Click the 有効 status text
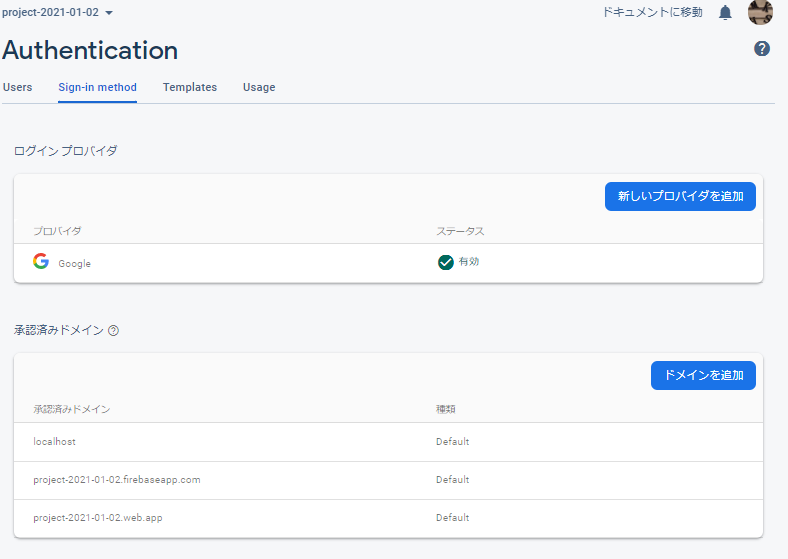This screenshot has height=559, width=788. coord(469,261)
